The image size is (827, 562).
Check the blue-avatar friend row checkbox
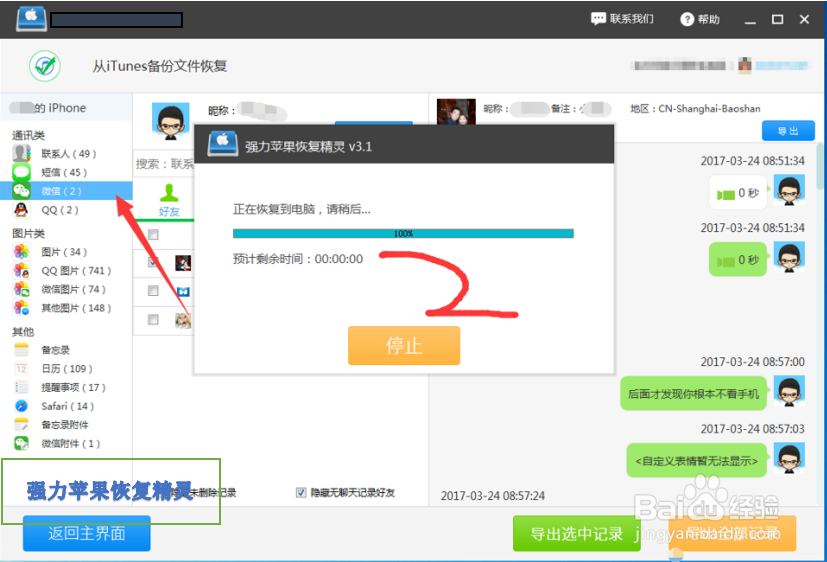(153, 290)
